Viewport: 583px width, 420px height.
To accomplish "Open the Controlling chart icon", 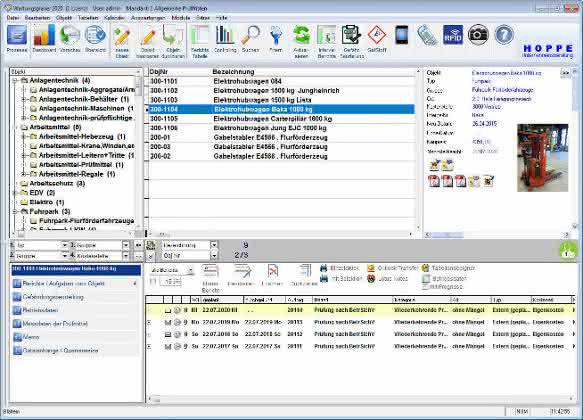I will [x=225, y=35].
